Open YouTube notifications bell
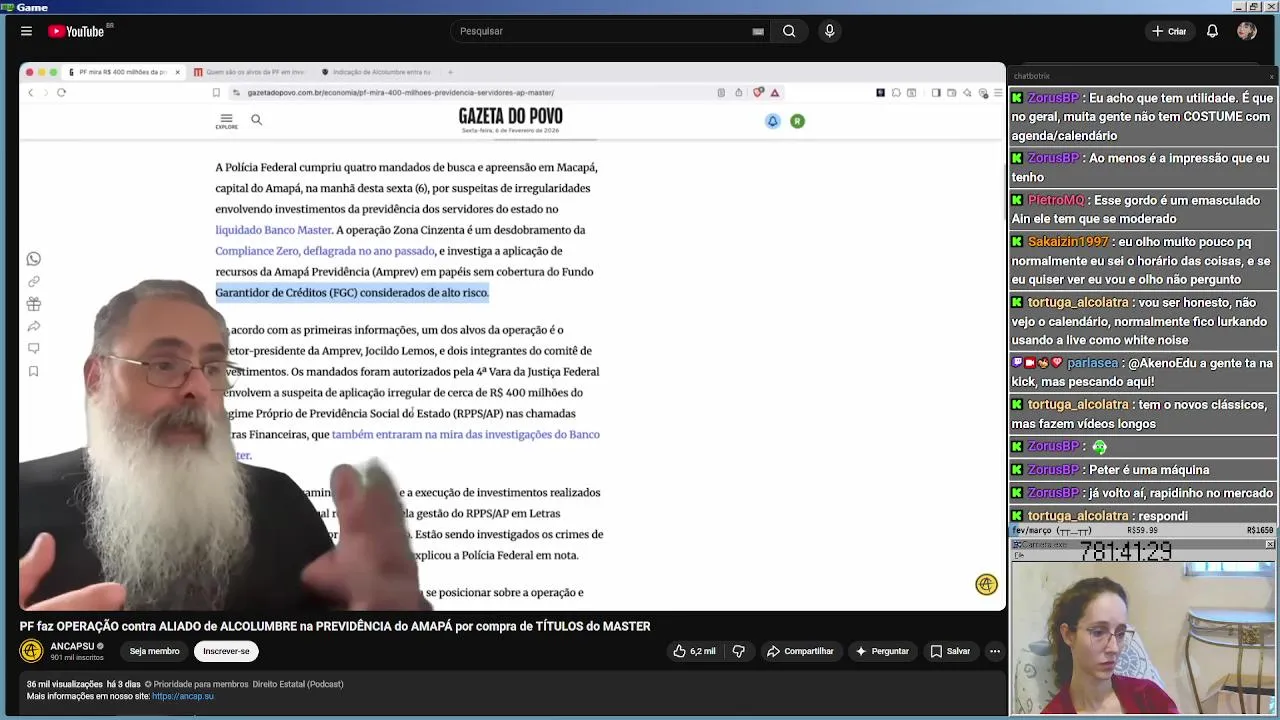Screen dimensions: 1280x720 [1212, 31]
